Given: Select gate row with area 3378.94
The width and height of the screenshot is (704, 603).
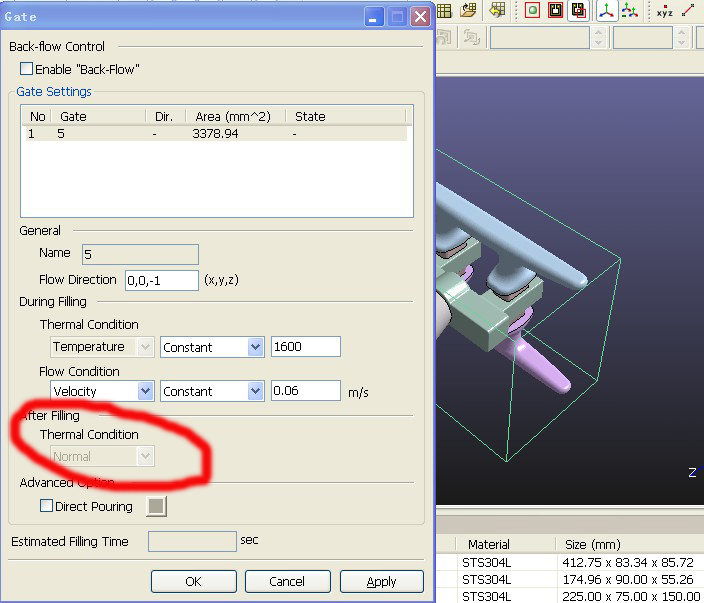Looking at the screenshot, I should (216, 134).
